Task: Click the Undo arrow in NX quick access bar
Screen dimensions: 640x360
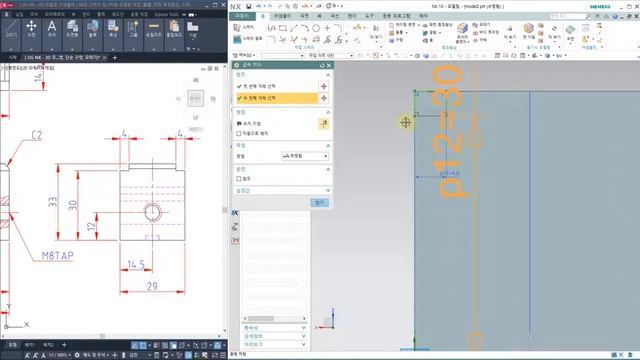Action: point(259,6)
